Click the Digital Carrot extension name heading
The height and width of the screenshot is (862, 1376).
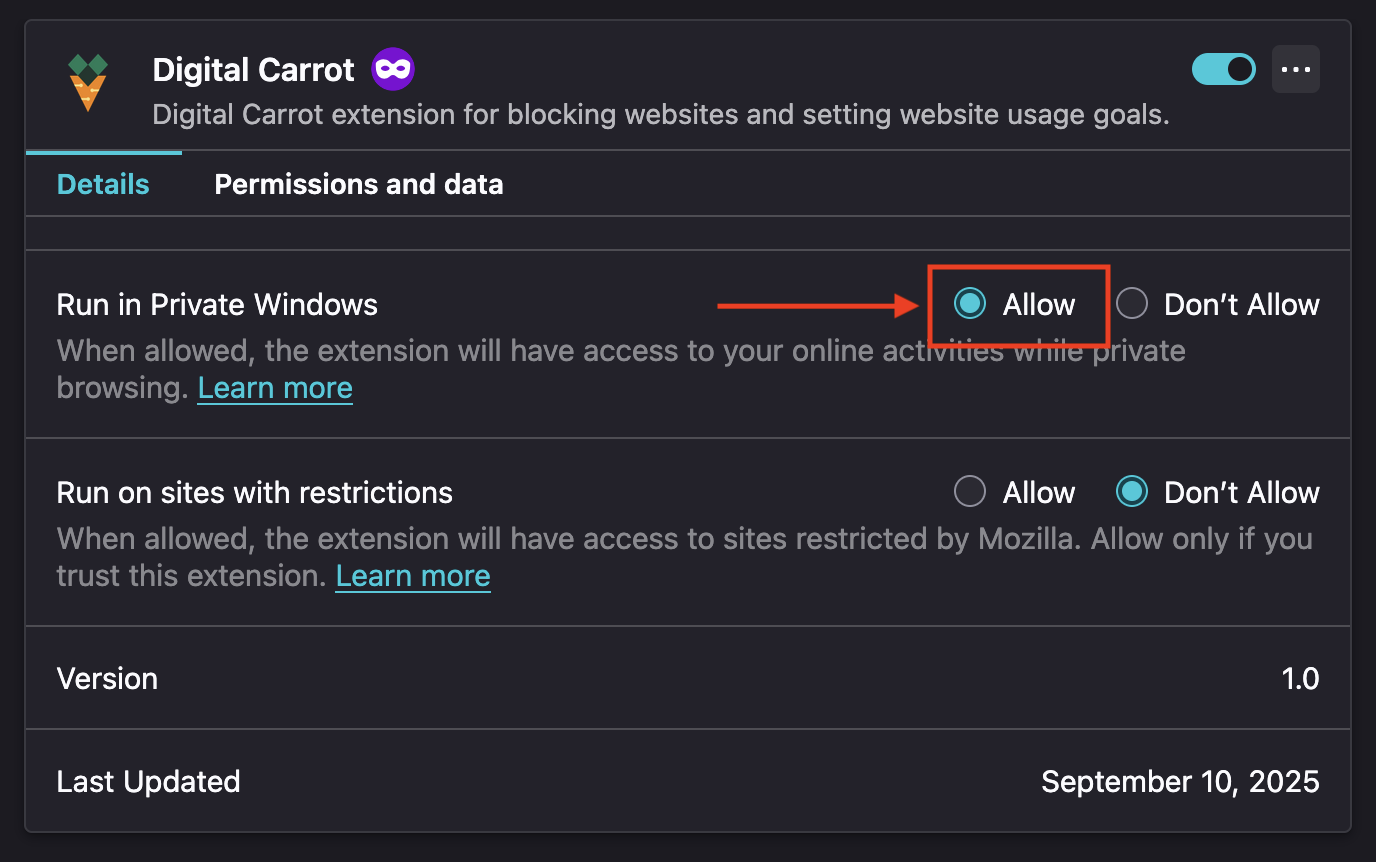coord(253,70)
